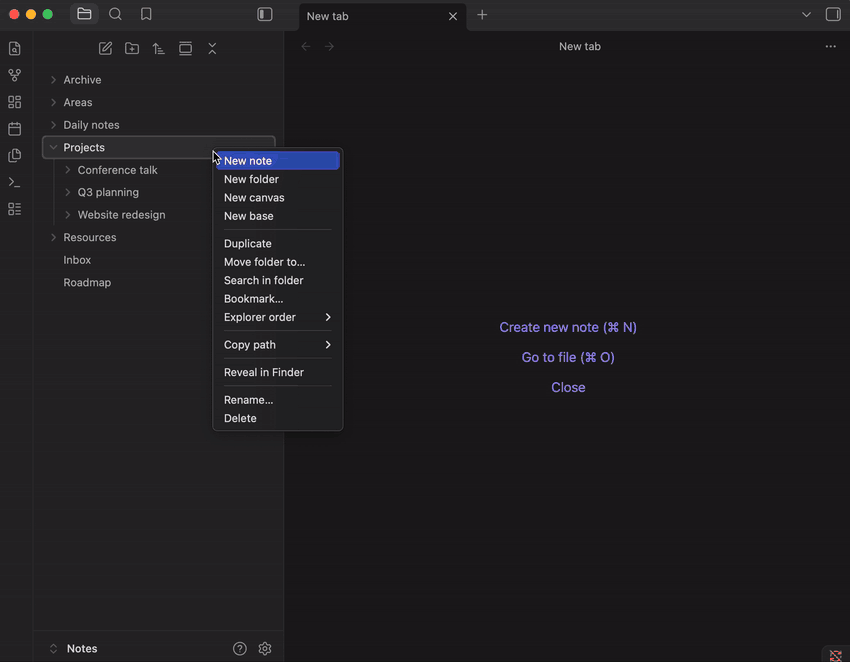Select the New tab tab
This screenshot has width=850, height=662.
pos(382,16)
